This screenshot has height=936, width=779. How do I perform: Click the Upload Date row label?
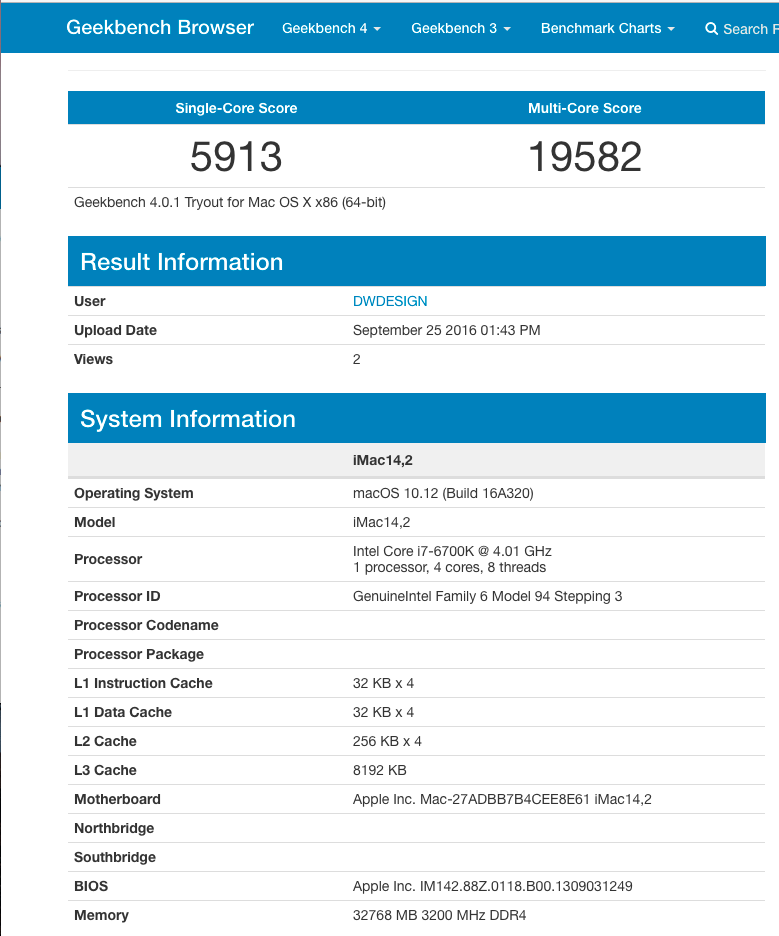click(x=115, y=330)
